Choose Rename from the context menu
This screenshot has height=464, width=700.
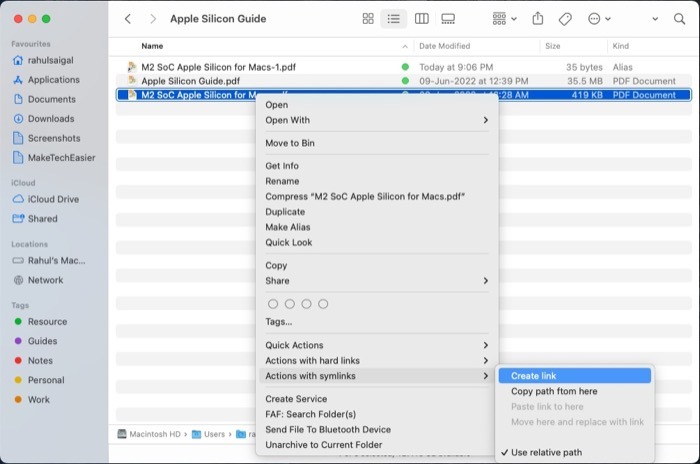click(282, 181)
